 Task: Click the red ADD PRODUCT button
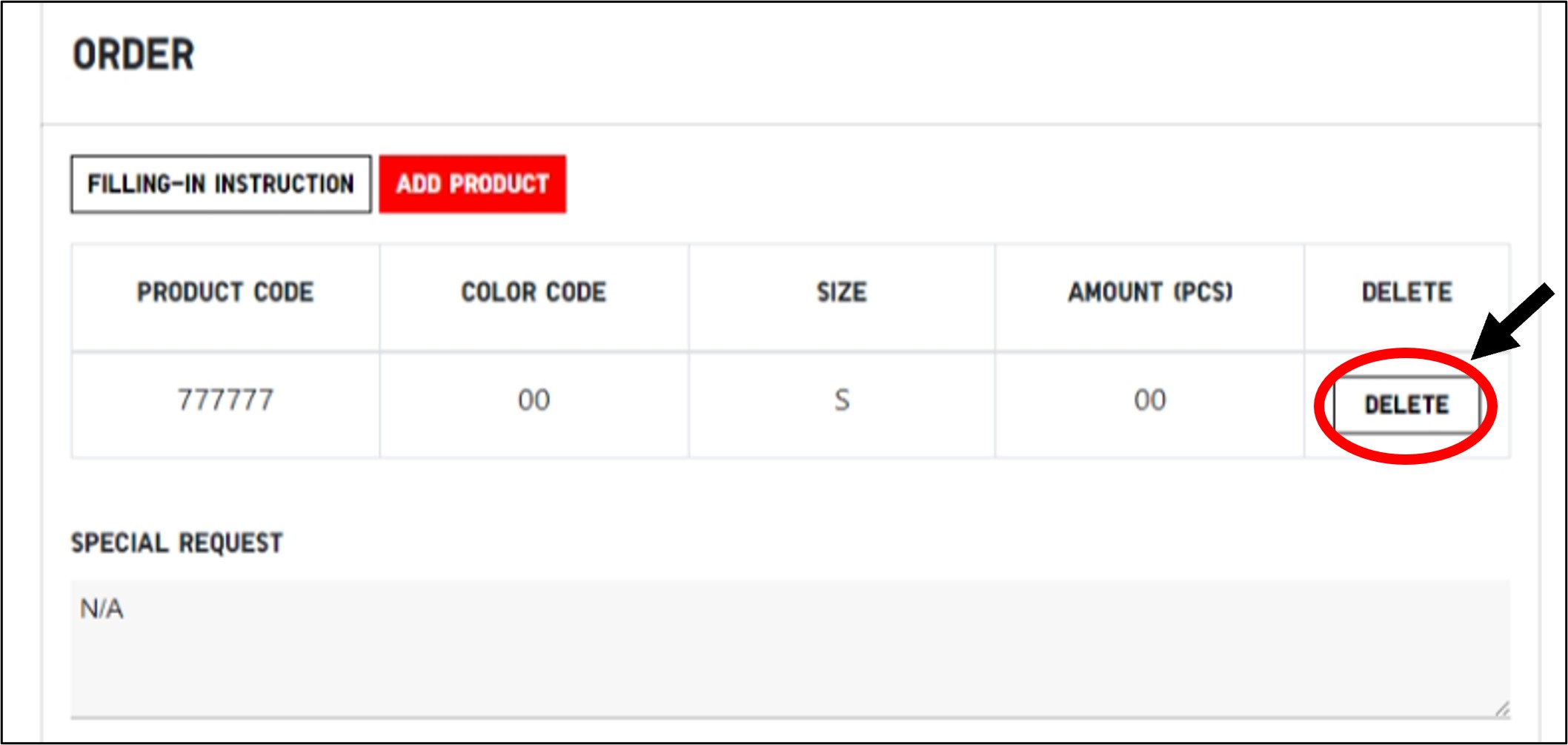(x=472, y=184)
